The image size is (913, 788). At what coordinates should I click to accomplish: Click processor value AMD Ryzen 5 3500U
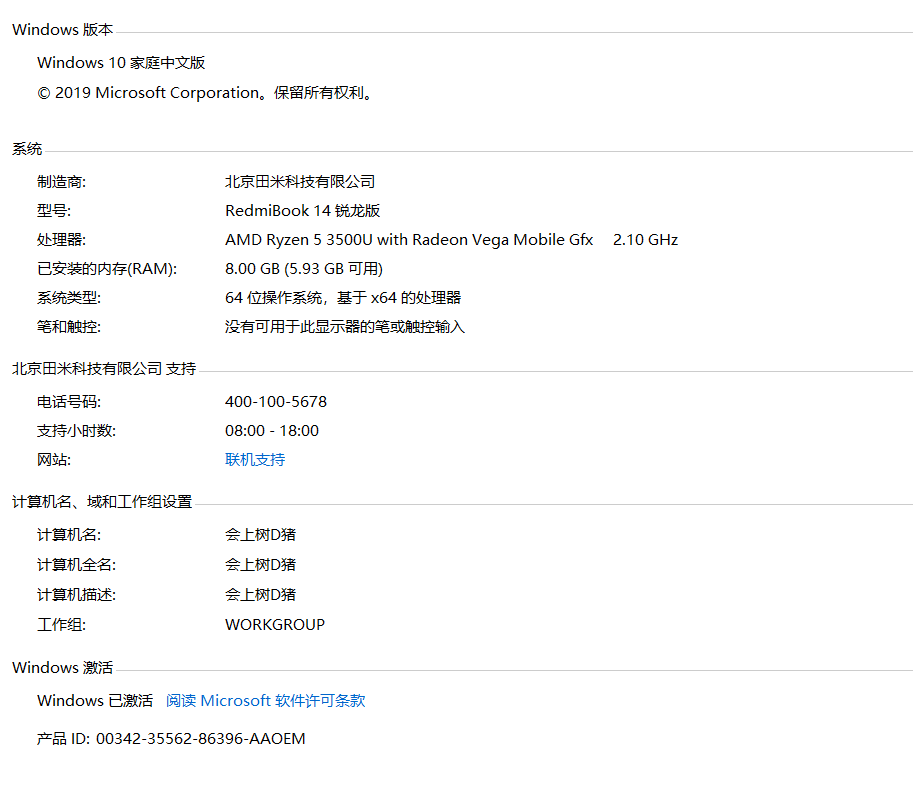pos(409,240)
